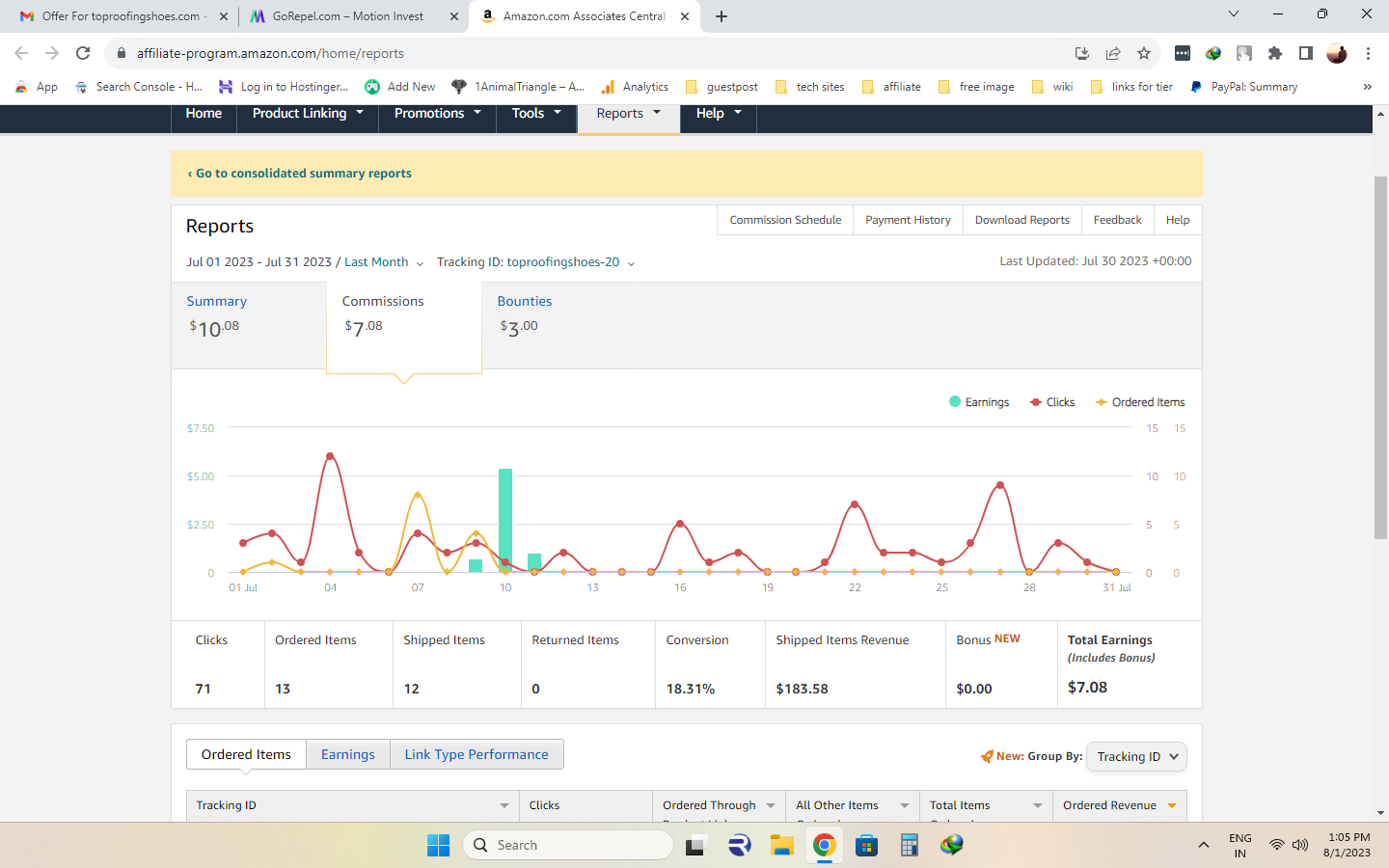Open Chrome side panel icon
This screenshot has height=868, width=1389.
pos(1305,53)
